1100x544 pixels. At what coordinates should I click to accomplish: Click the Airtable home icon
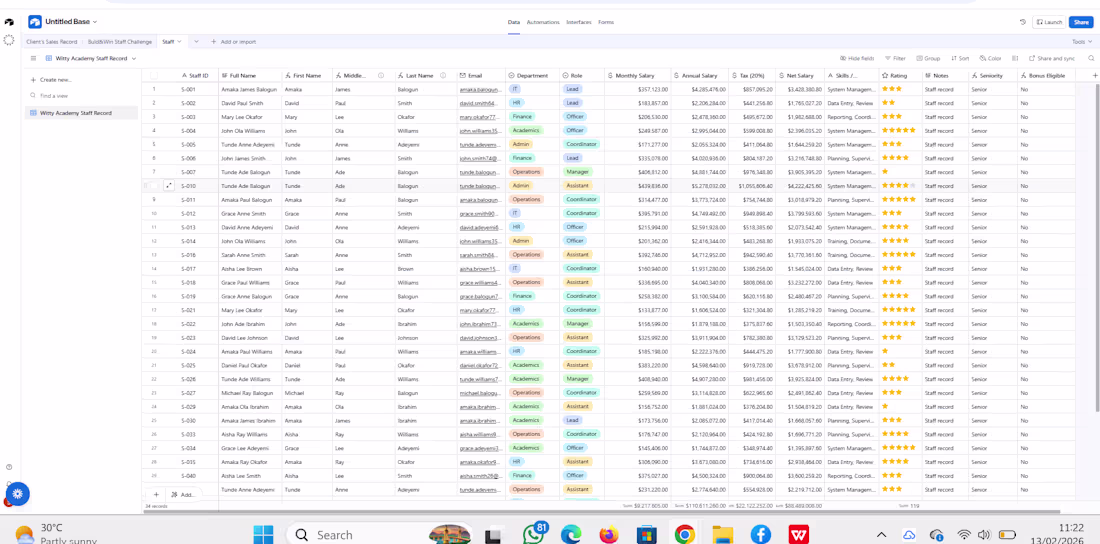coord(8,22)
